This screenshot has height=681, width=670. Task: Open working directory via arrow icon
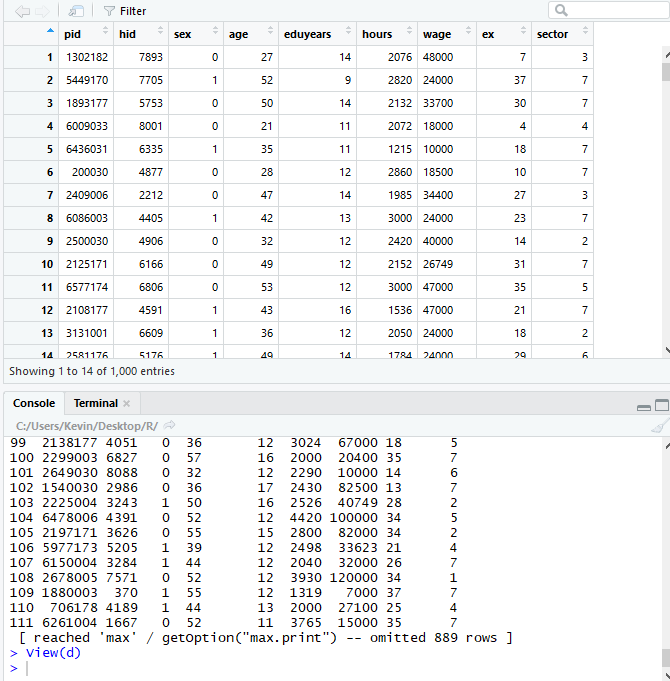(x=169, y=426)
